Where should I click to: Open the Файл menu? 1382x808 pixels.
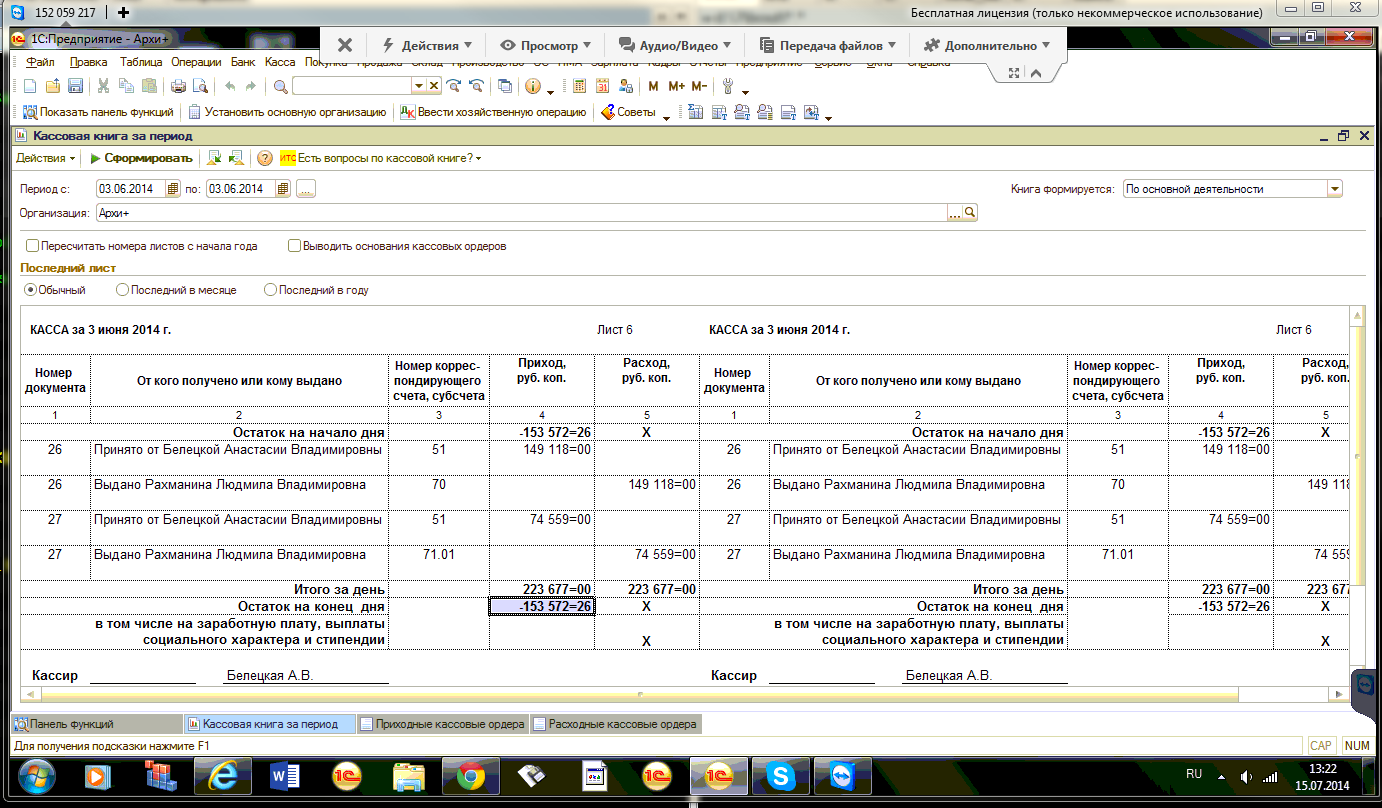(41, 62)
